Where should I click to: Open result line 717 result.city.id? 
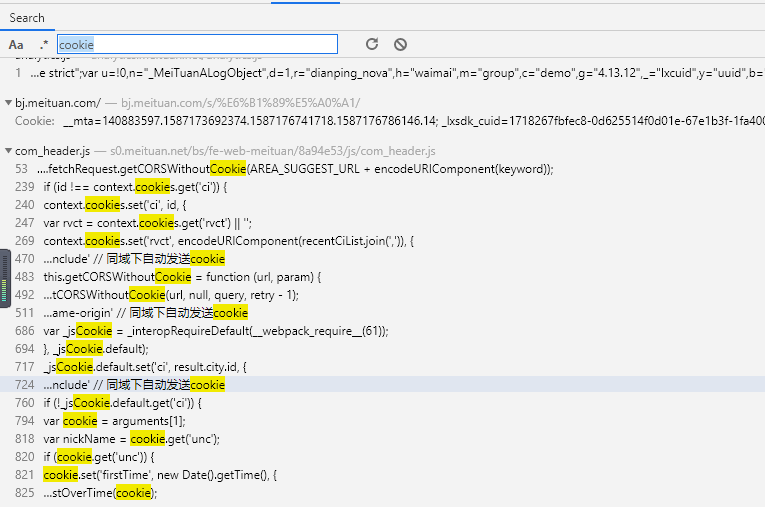382,367
